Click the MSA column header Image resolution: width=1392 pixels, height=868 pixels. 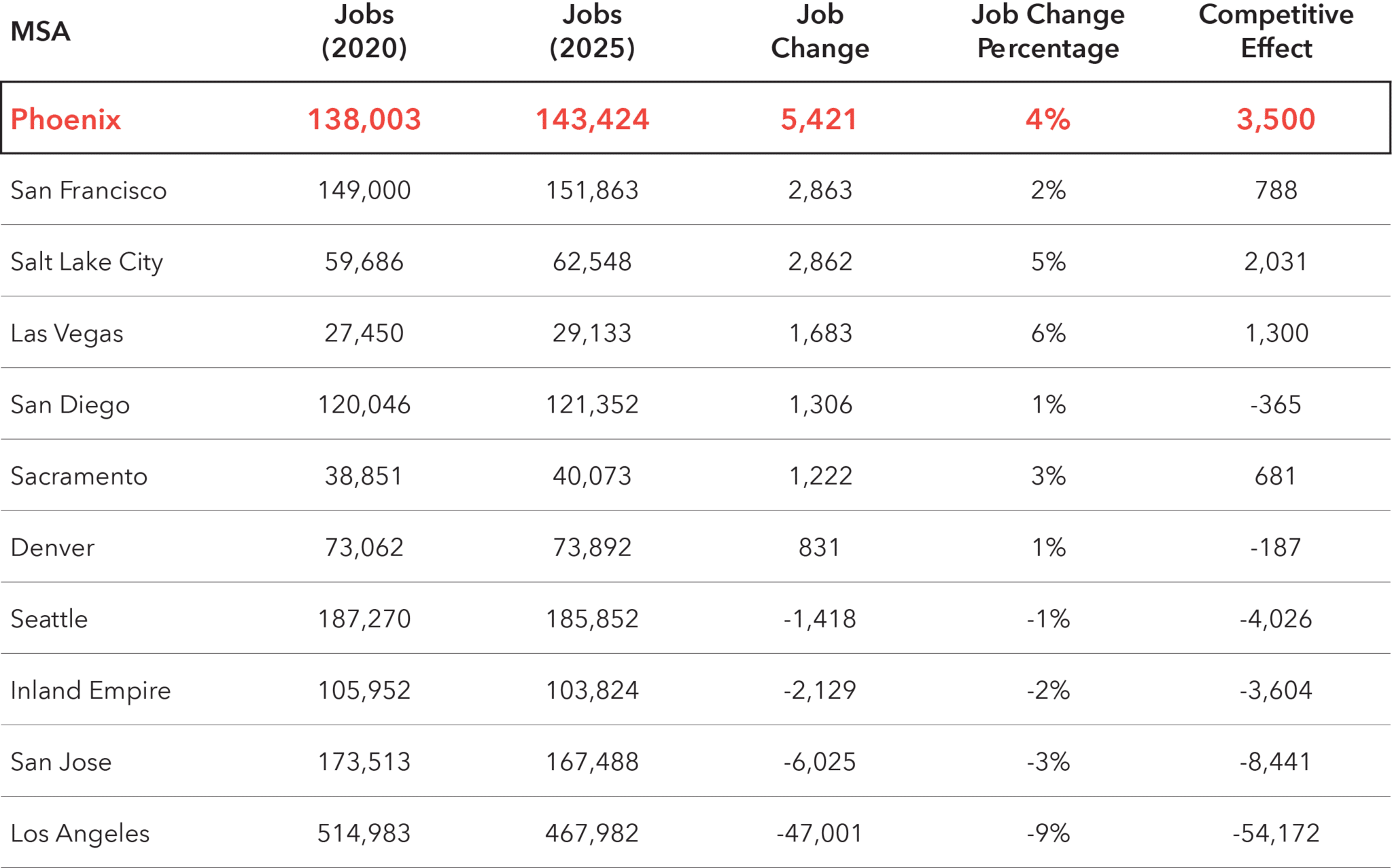41,32
